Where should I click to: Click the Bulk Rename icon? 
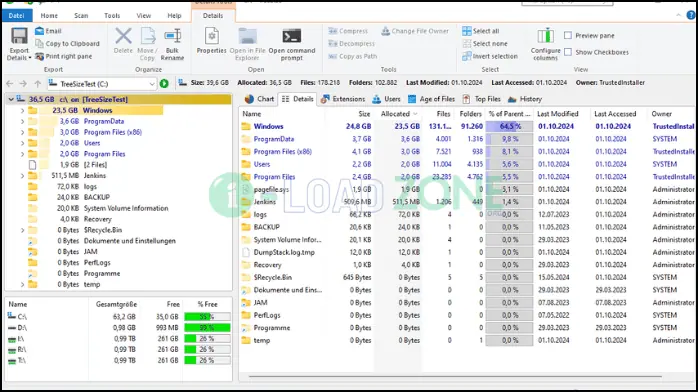point(172,36)
